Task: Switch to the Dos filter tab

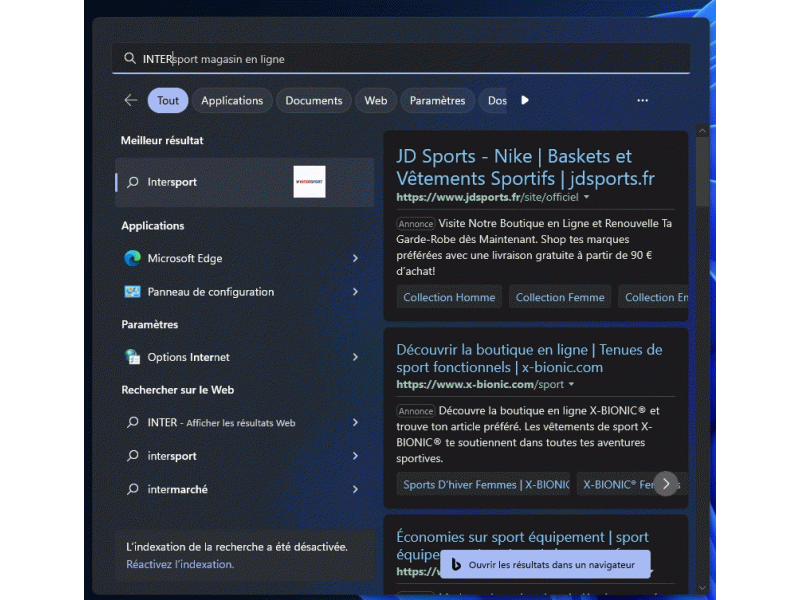Action: click(x=493, y=100)
